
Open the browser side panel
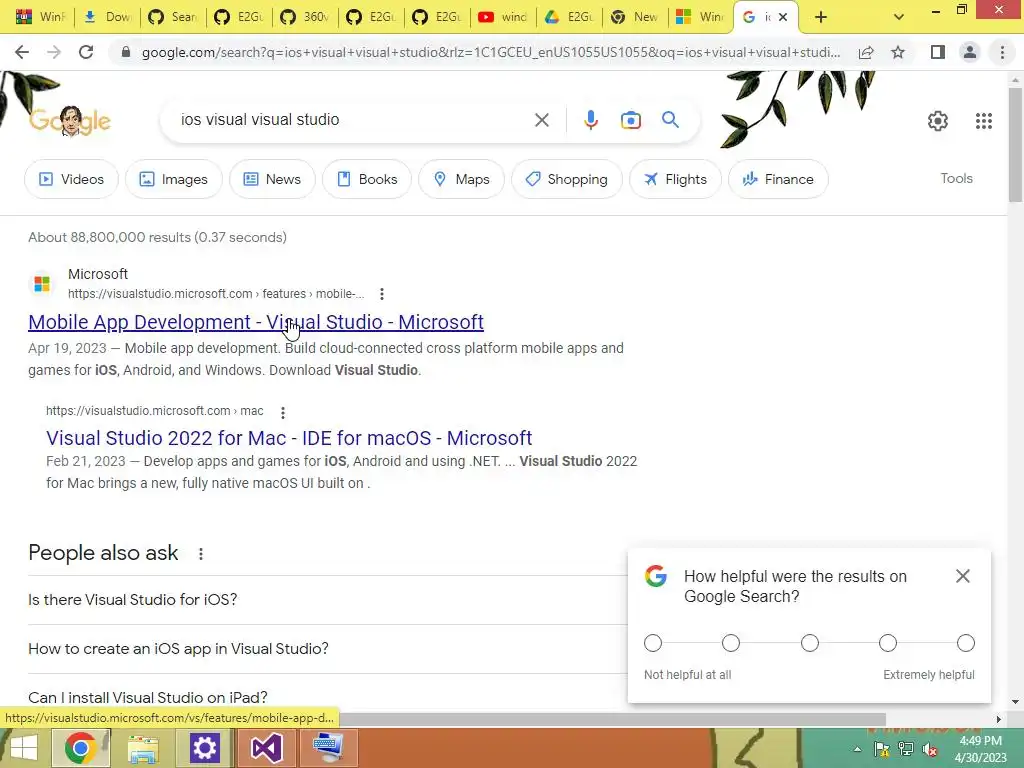point(937,52)
